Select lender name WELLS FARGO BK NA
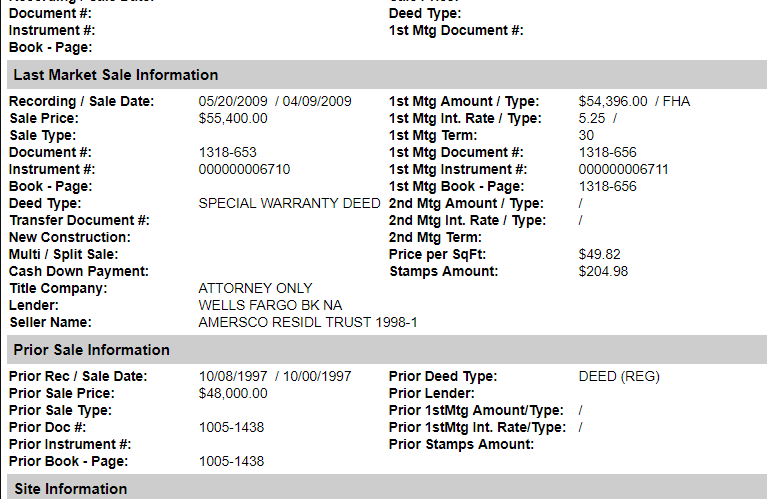The width and height of the screenshot is (767, 499). pos(270,305)
